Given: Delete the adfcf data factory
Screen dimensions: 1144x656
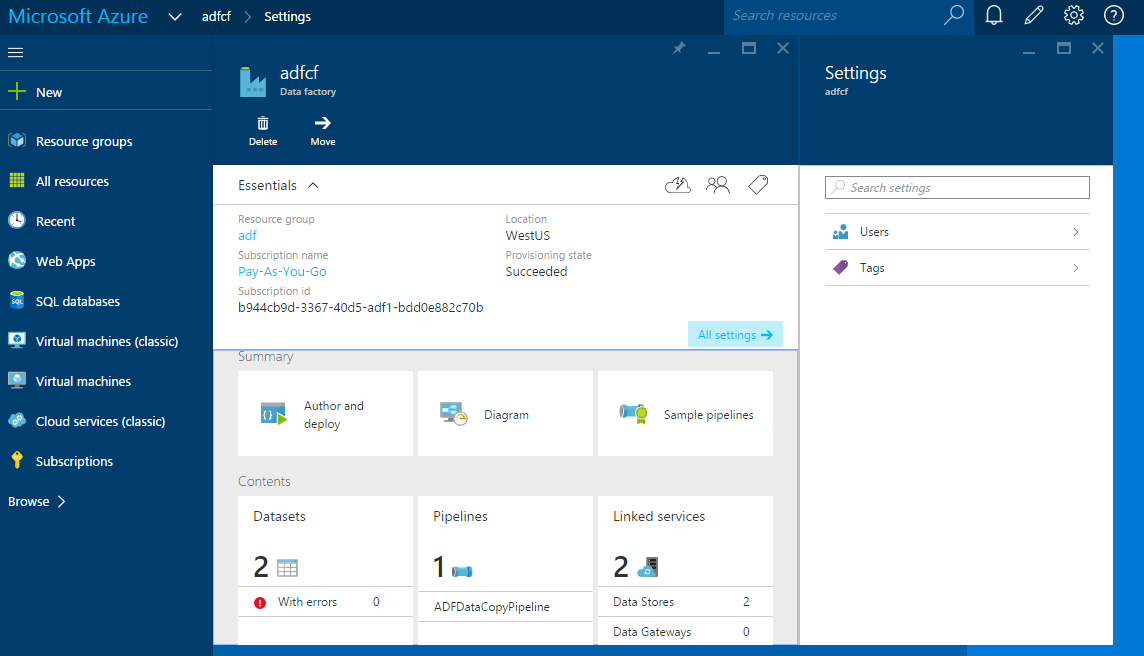Looking at the screenshot, I should [x=263, y=131].
